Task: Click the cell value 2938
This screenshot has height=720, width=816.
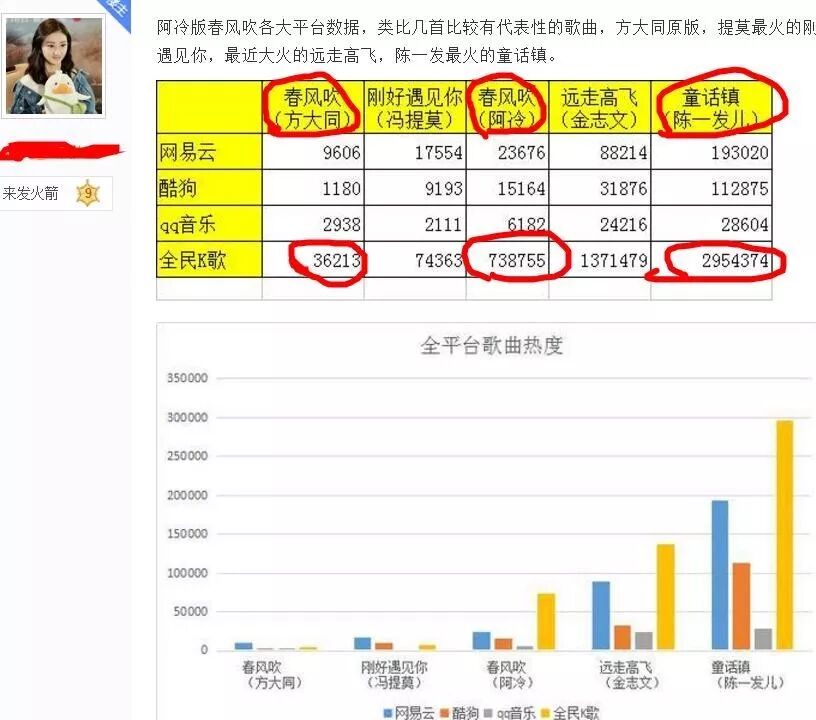Action: point(341,224)
